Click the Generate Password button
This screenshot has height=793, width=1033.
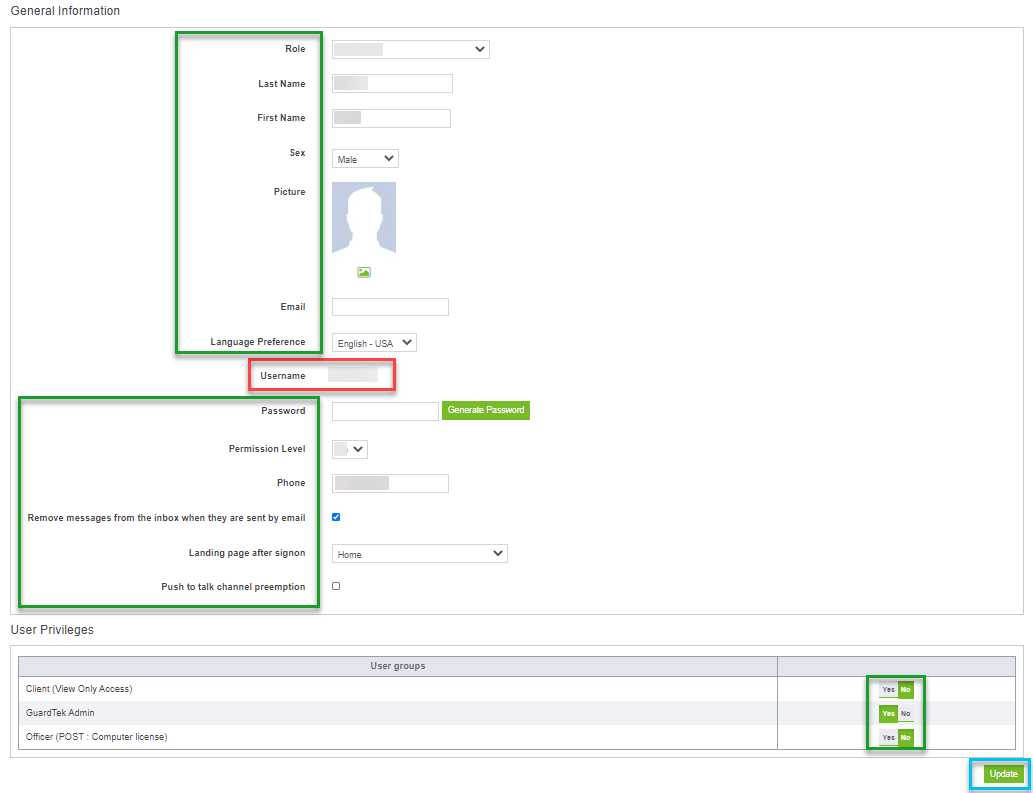click(x=486, y=410)
